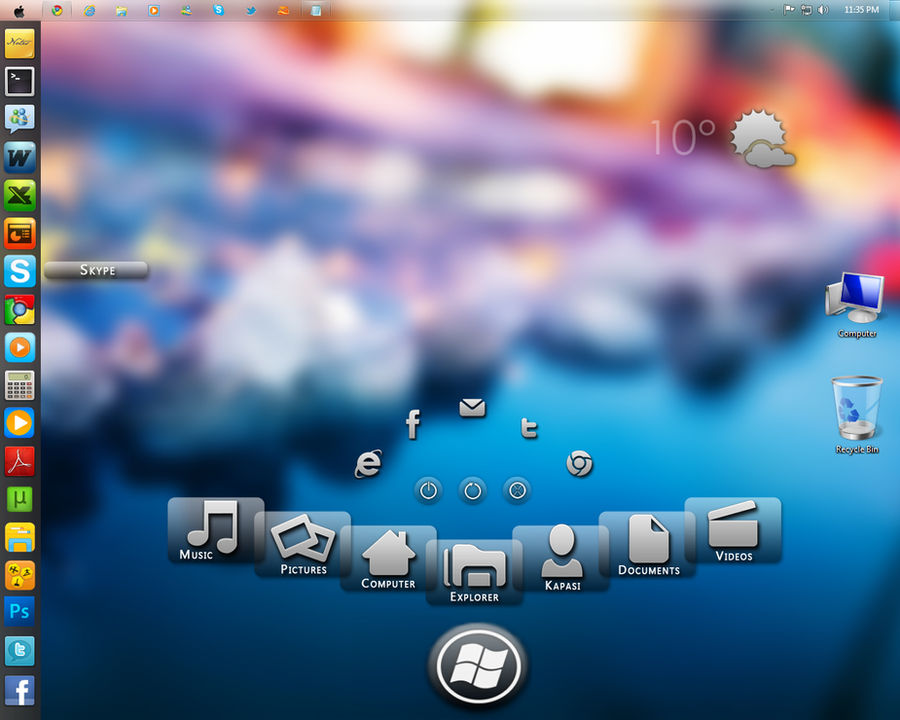Click the weather widget sun and cloud icon

tap(762, 140)
